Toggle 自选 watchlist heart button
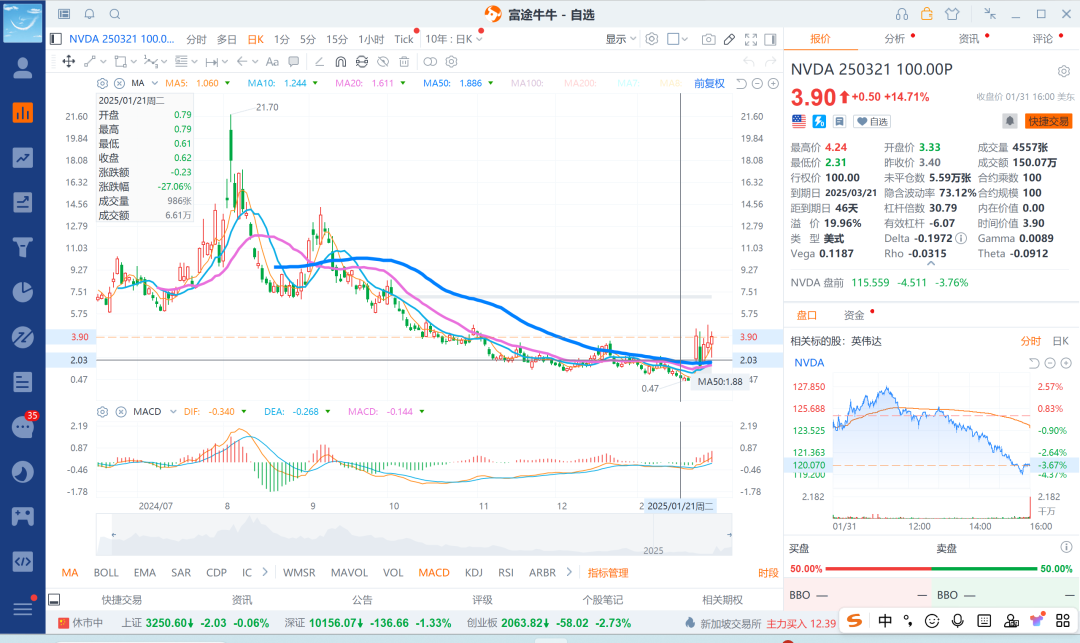 872,121
